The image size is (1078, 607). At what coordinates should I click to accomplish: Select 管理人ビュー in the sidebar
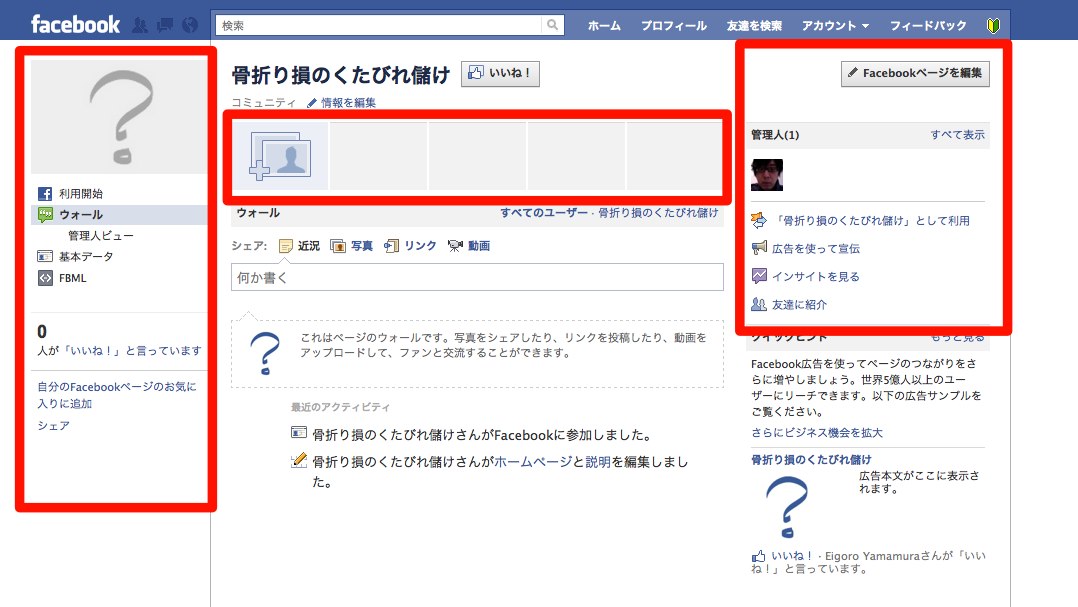tap(100, 236)
